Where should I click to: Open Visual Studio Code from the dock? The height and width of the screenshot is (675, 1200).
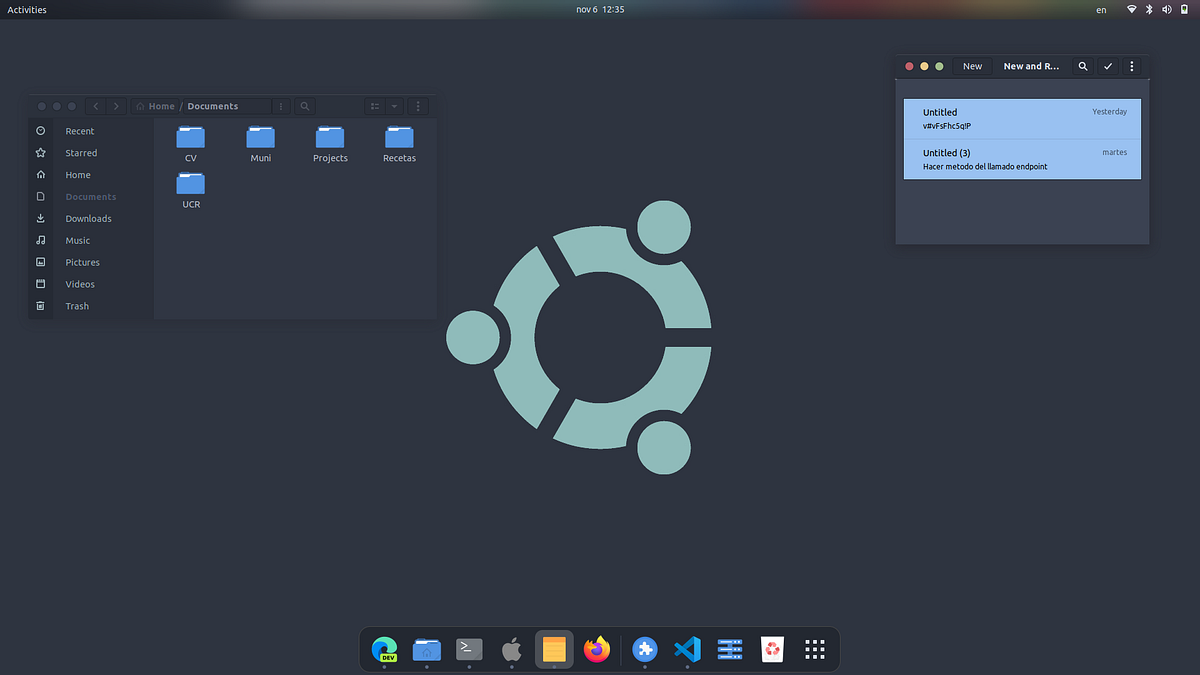[687, 649]
